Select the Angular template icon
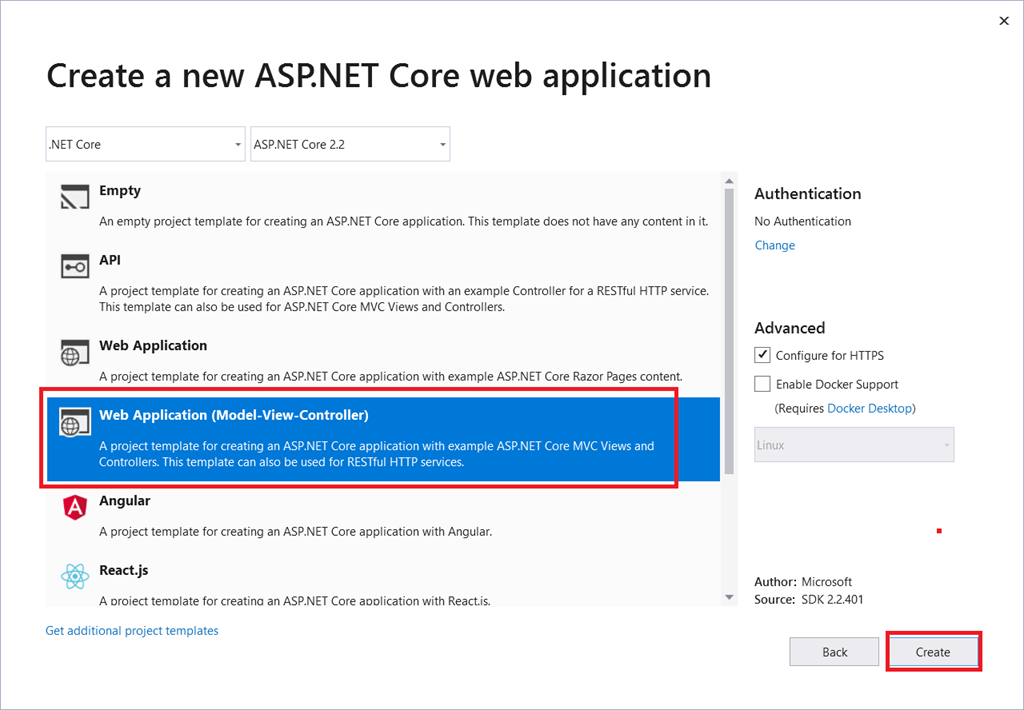The height and width of the screenshot is (710, 1024). pyautogui.click(x=74, y=508)
